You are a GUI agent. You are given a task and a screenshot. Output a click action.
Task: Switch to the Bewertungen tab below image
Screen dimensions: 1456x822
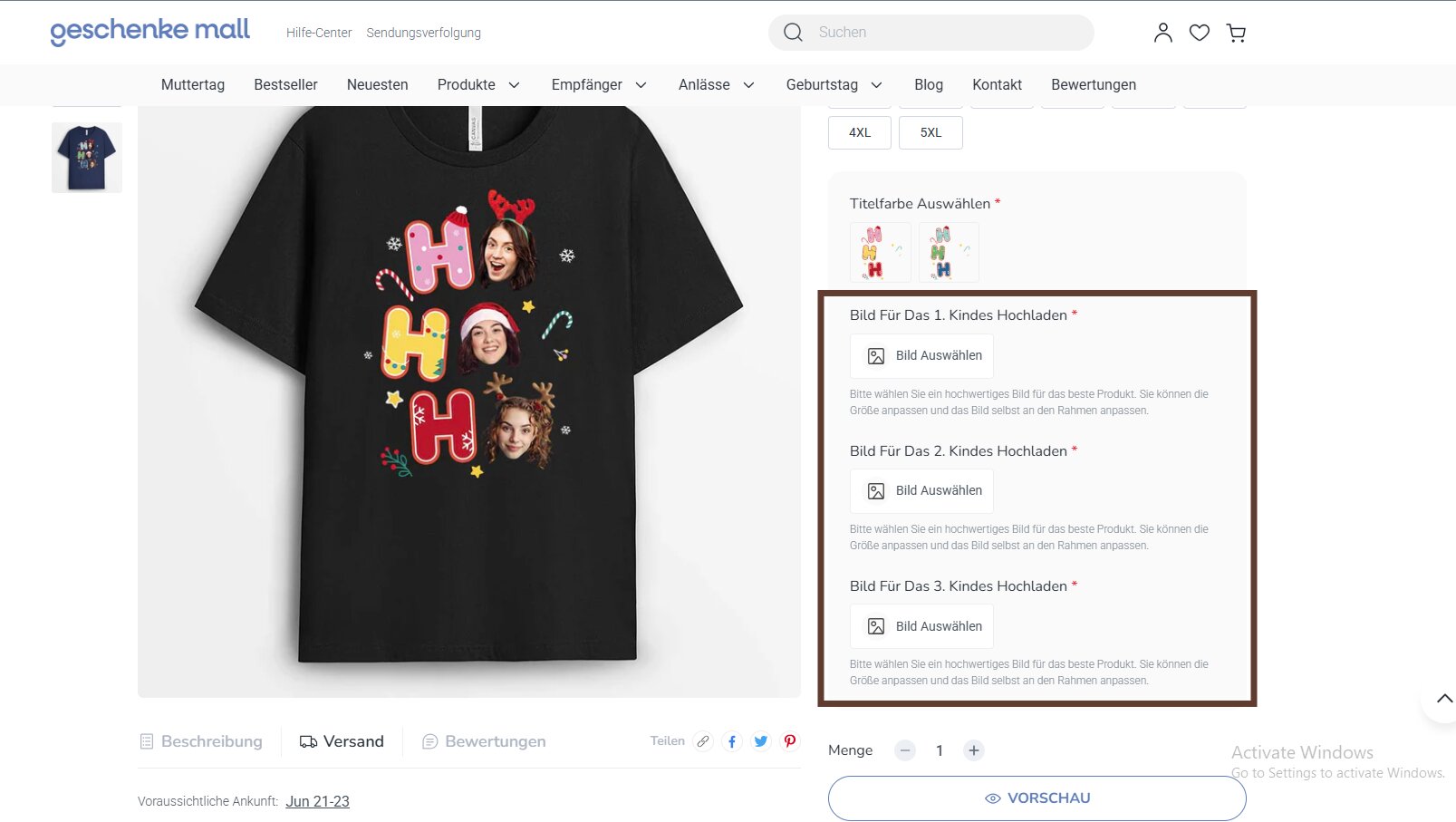pos(484,741)
